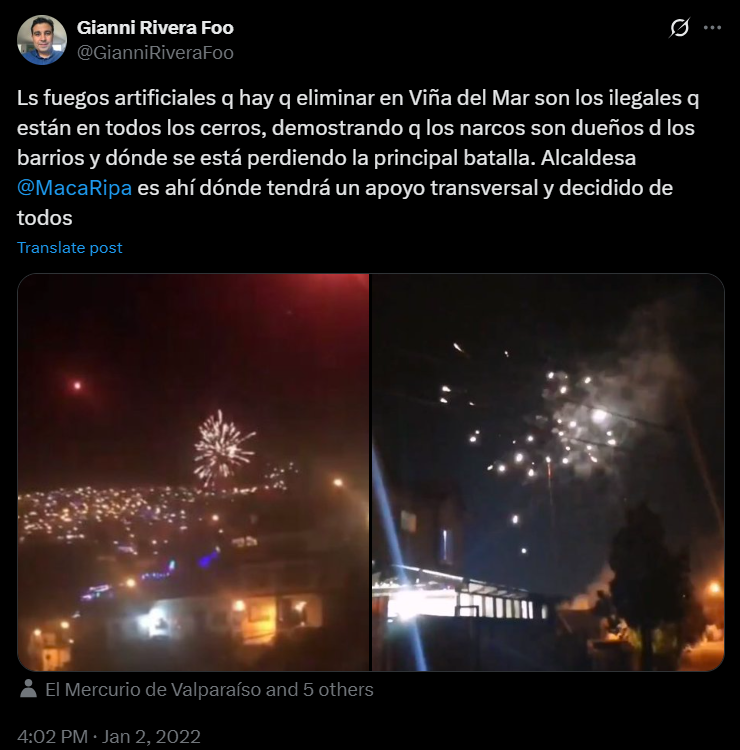Open Gianni Rivera Foo's profile picture
The image size is (740, 750).
pyautogui.click(x=42, y=40)
